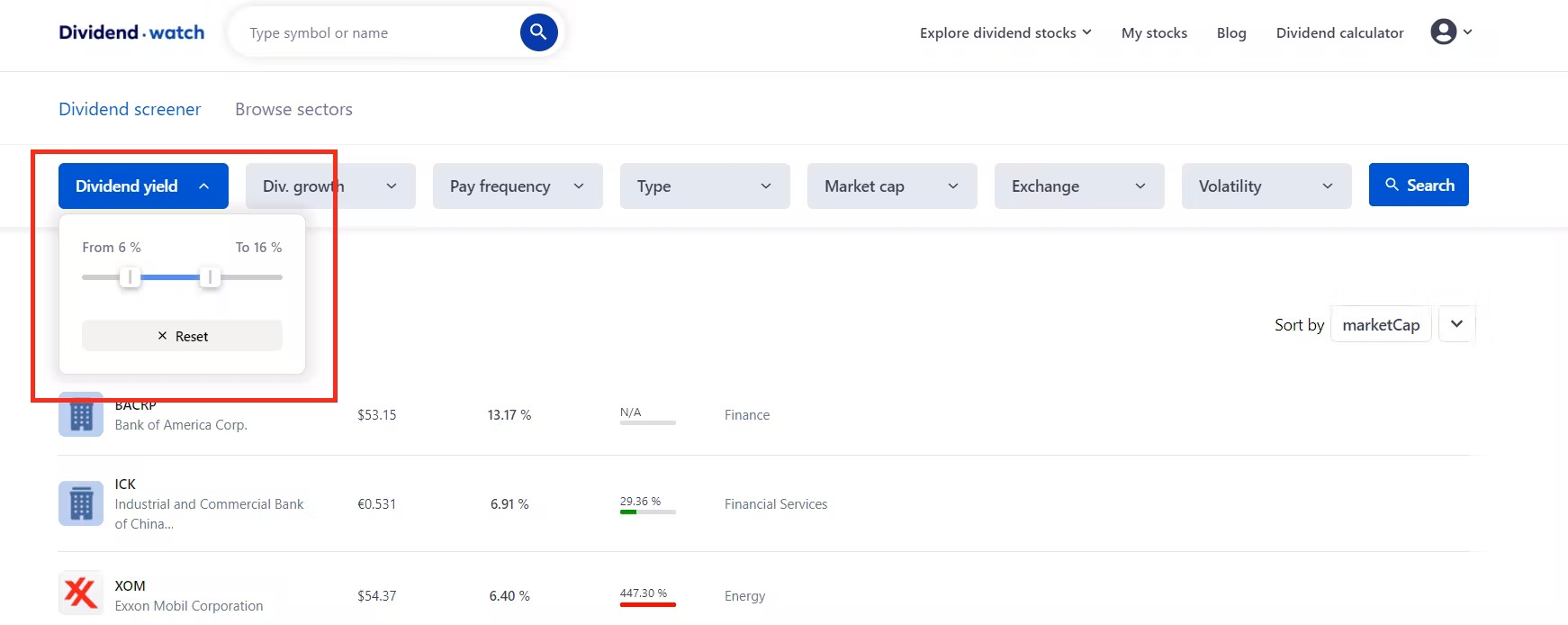Viewport: 1568px width, 625px height.
Task: Open the Explore dividend stocks menu
Action: coord(1005,32)
